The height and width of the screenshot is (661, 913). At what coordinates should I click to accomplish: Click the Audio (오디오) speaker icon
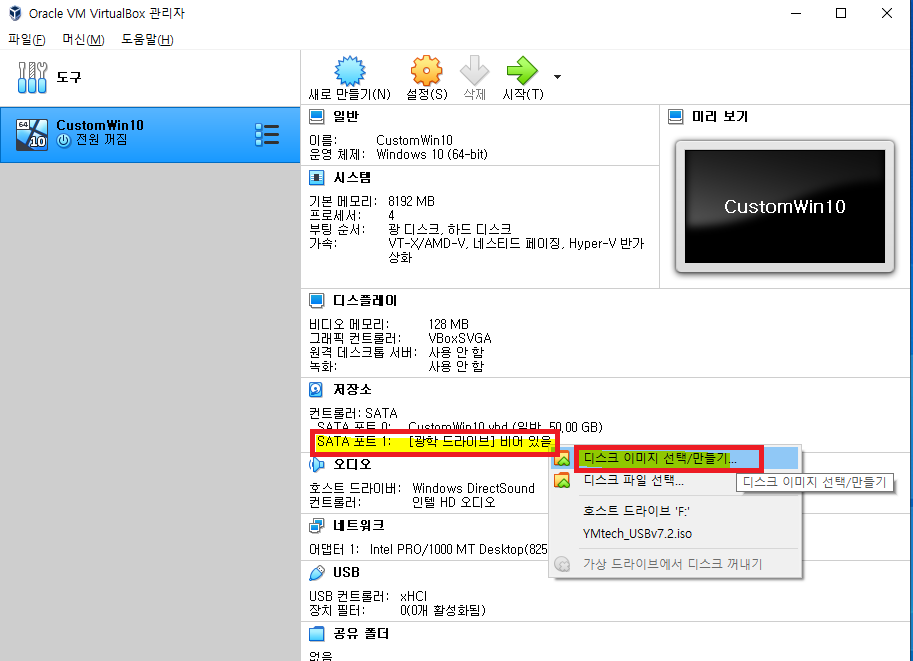[316, 464]
